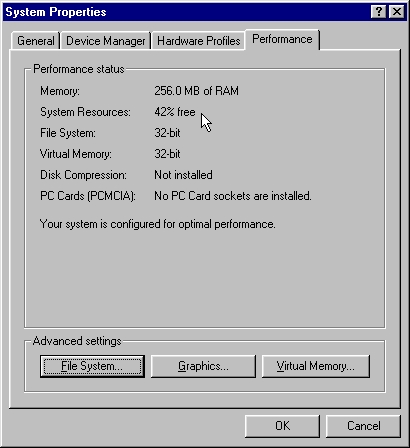The image size is (410, 448).
Task: Click the Virtual Memory... button
Action: pyautogui.click(x=316, y=366)
